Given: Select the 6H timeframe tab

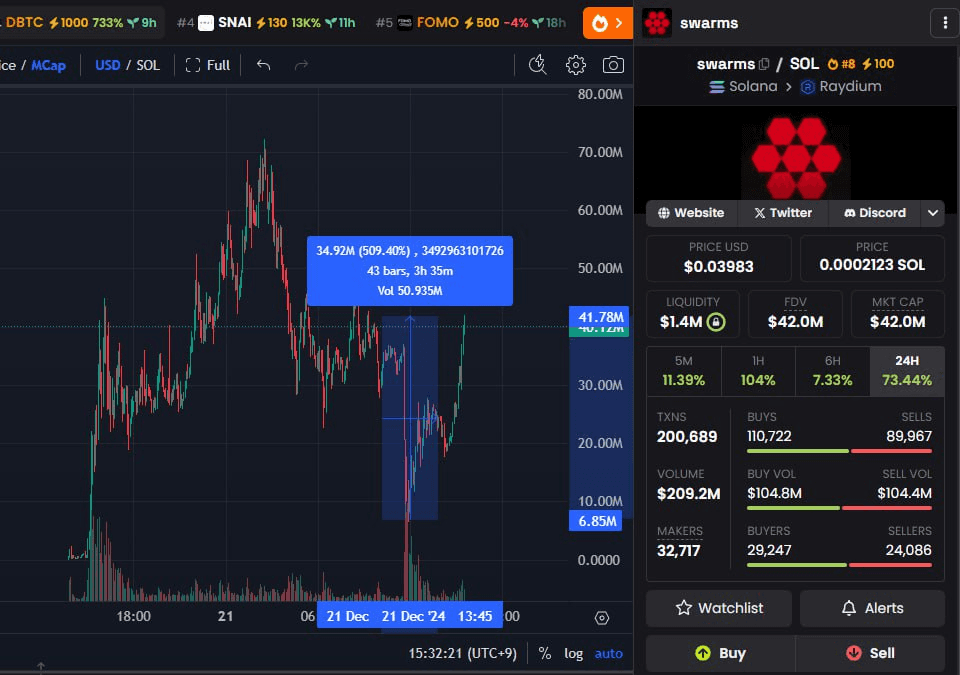Looking at the screenshot, I should pos(833,371).
